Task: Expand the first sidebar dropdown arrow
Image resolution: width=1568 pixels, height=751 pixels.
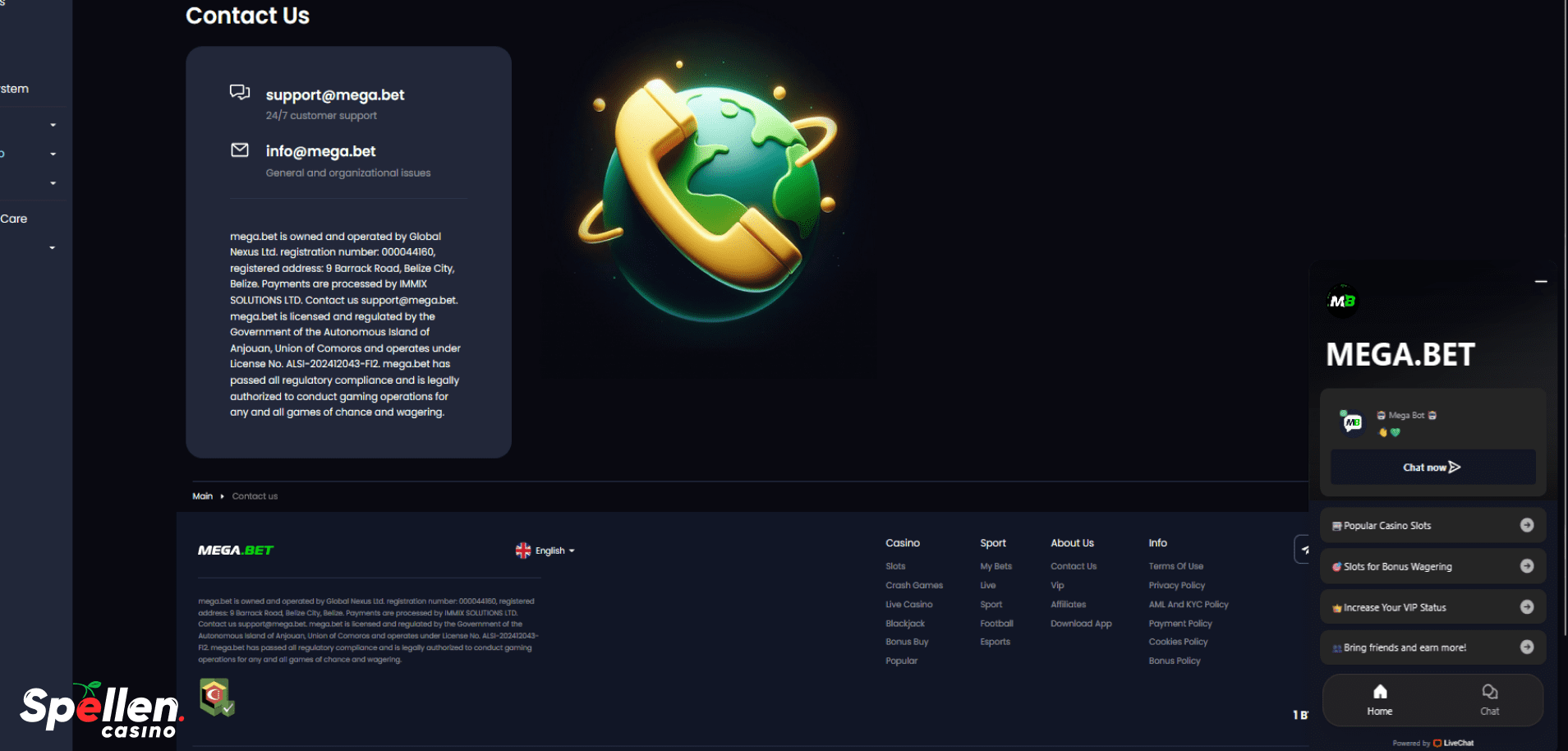Action: (x=53, y=125)
